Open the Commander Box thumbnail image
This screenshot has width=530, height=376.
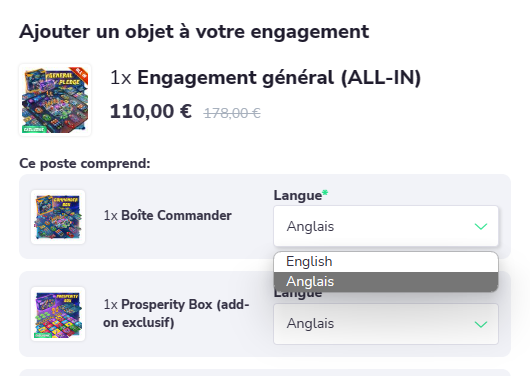tap(58, 217)
